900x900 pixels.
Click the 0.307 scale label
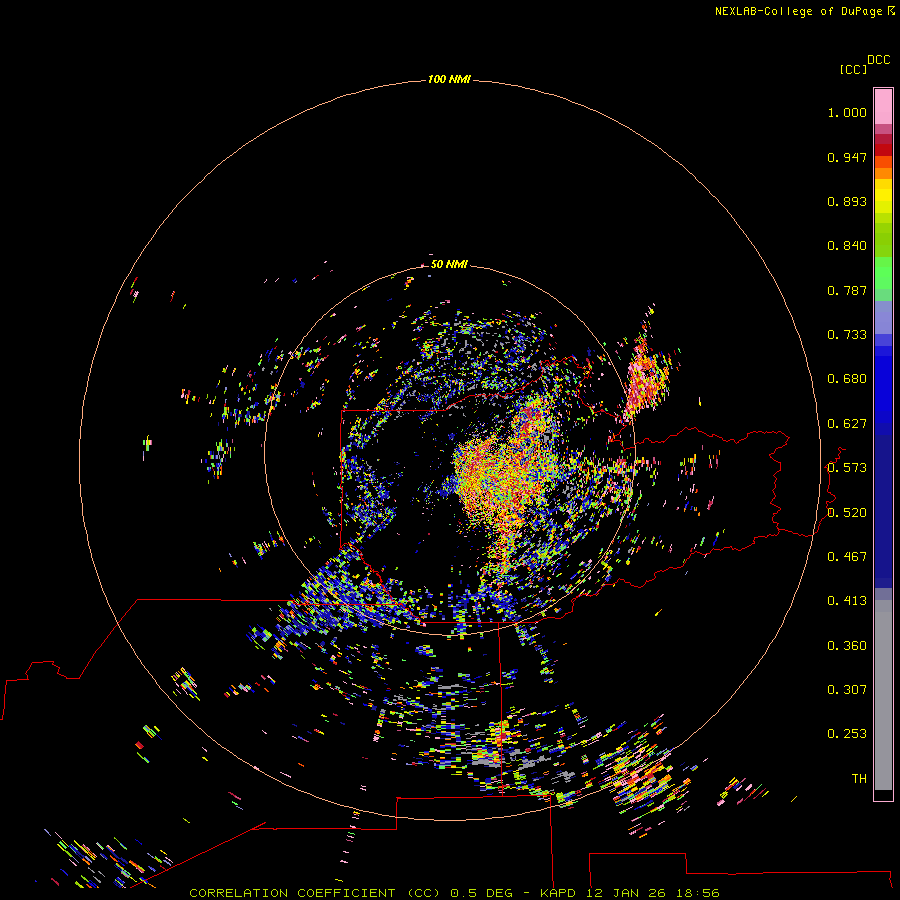point(847,690)
